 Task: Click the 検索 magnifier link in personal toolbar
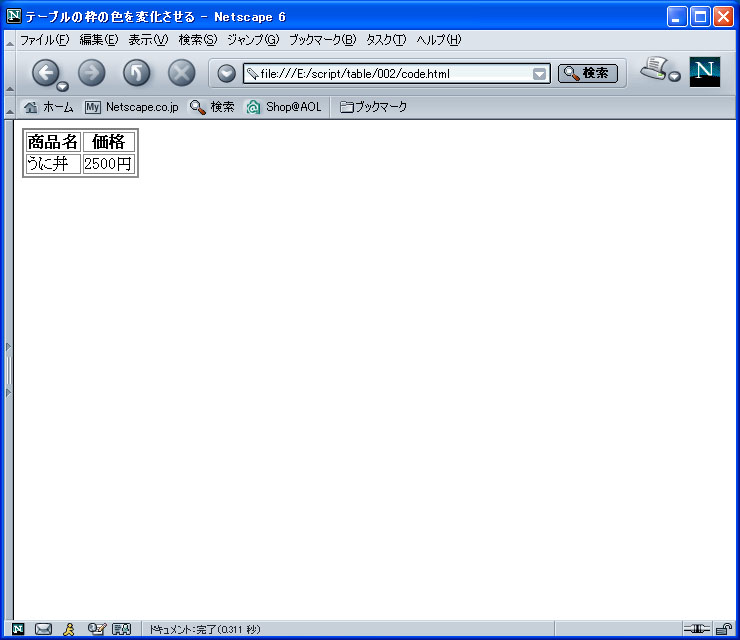click(212, 107)
